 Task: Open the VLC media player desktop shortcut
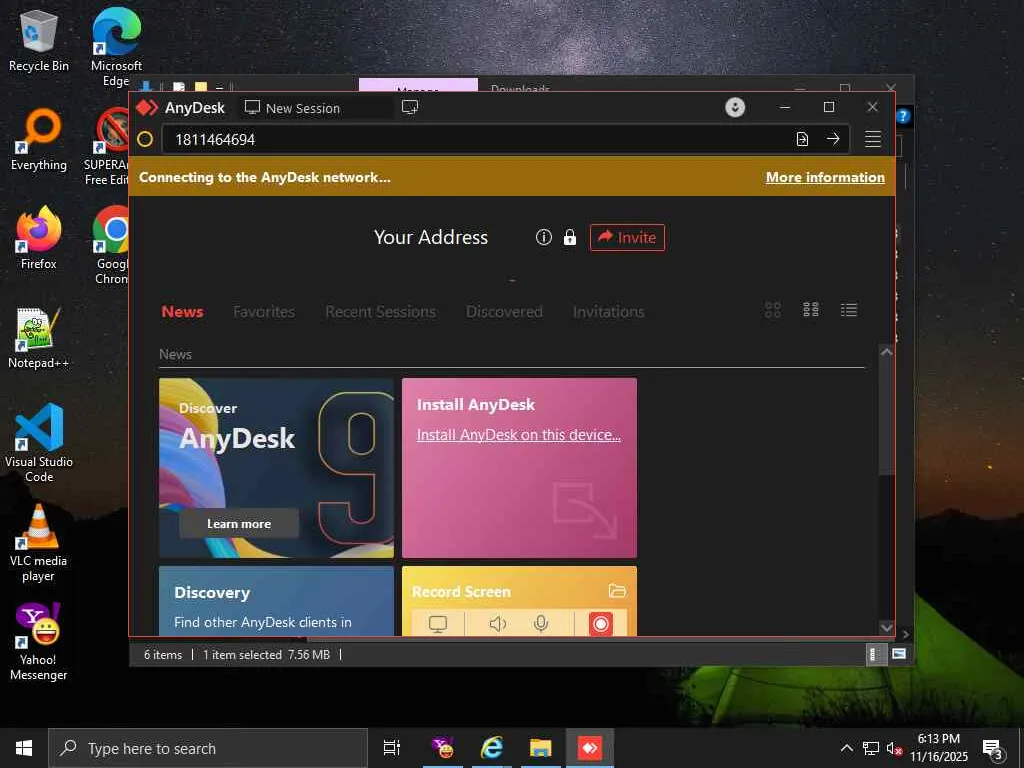coord(39,543)
